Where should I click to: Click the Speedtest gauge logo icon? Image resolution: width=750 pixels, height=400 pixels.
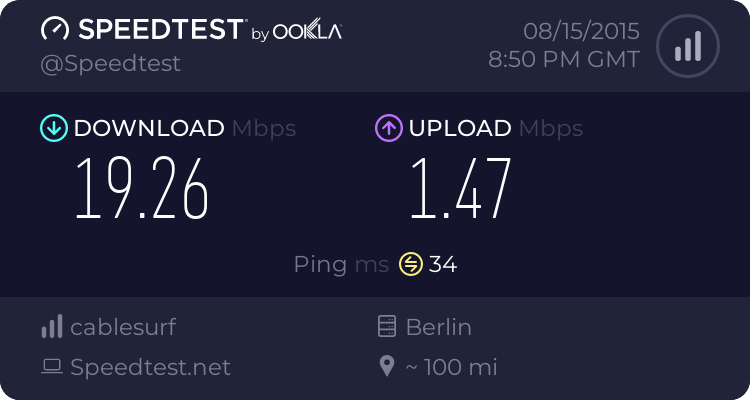56,29
